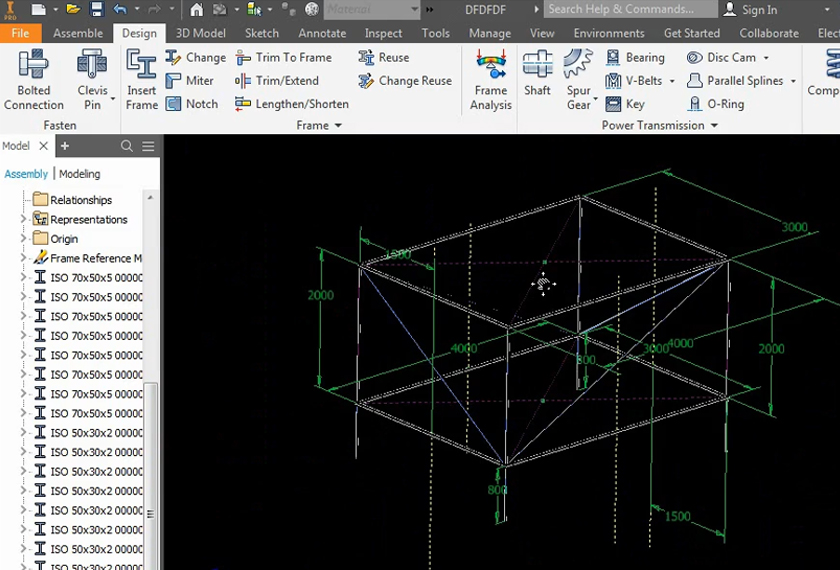Open the File menu
Viewport: 840px width, 570px height.
point(20,33)
